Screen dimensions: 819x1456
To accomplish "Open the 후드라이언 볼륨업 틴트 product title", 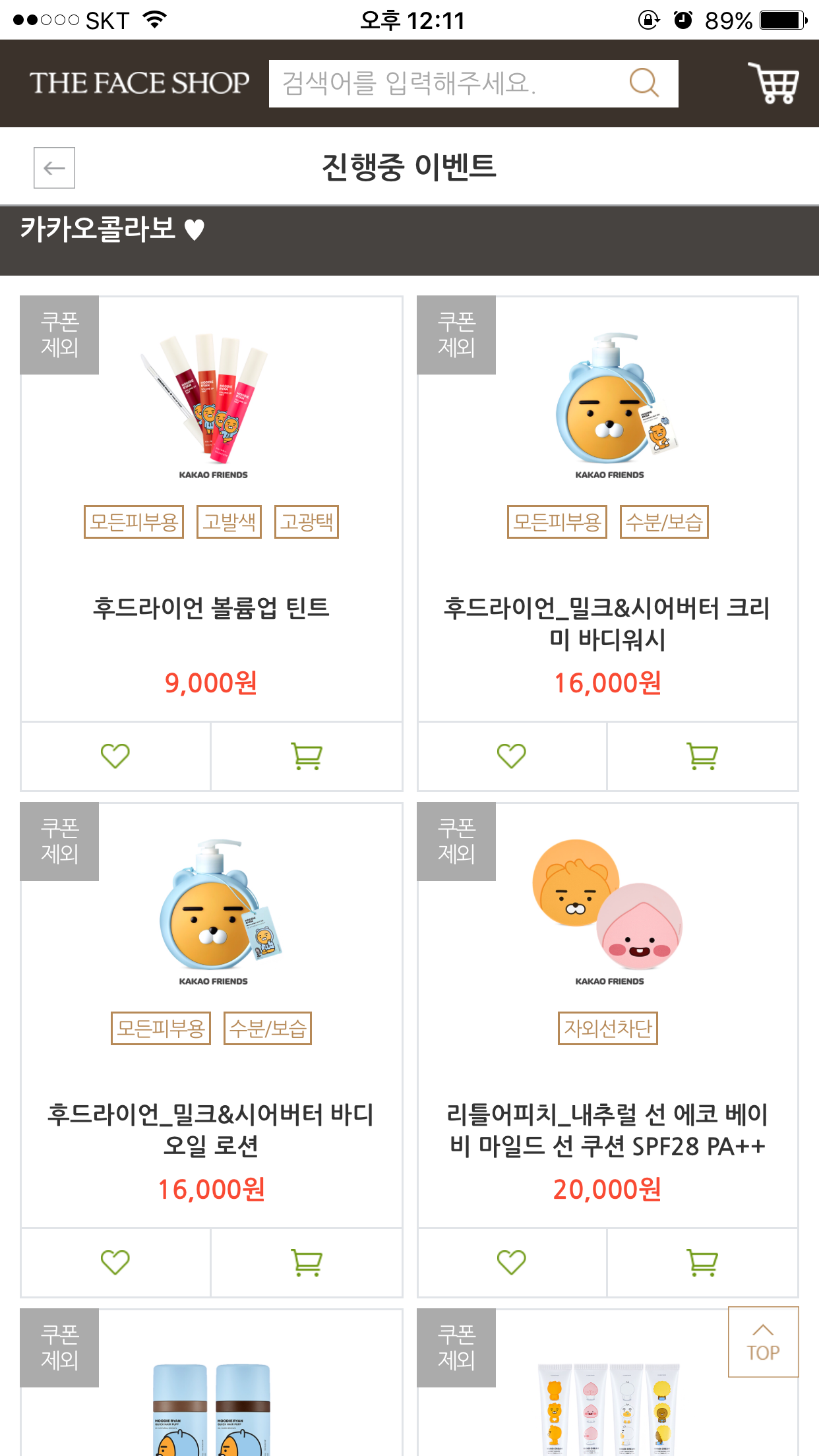I will pos(211,608).
